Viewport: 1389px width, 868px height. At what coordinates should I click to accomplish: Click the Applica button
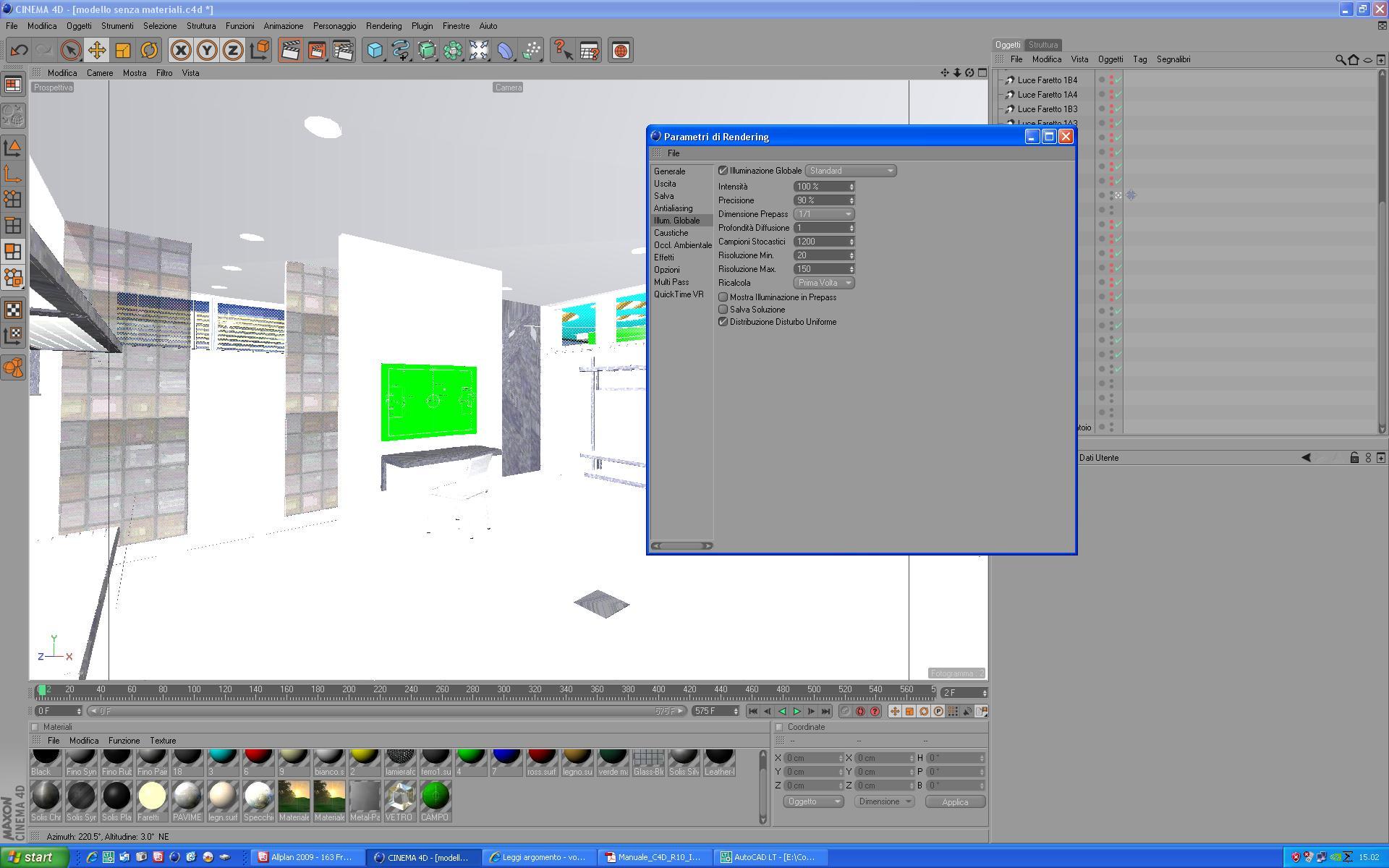(954, 801)
